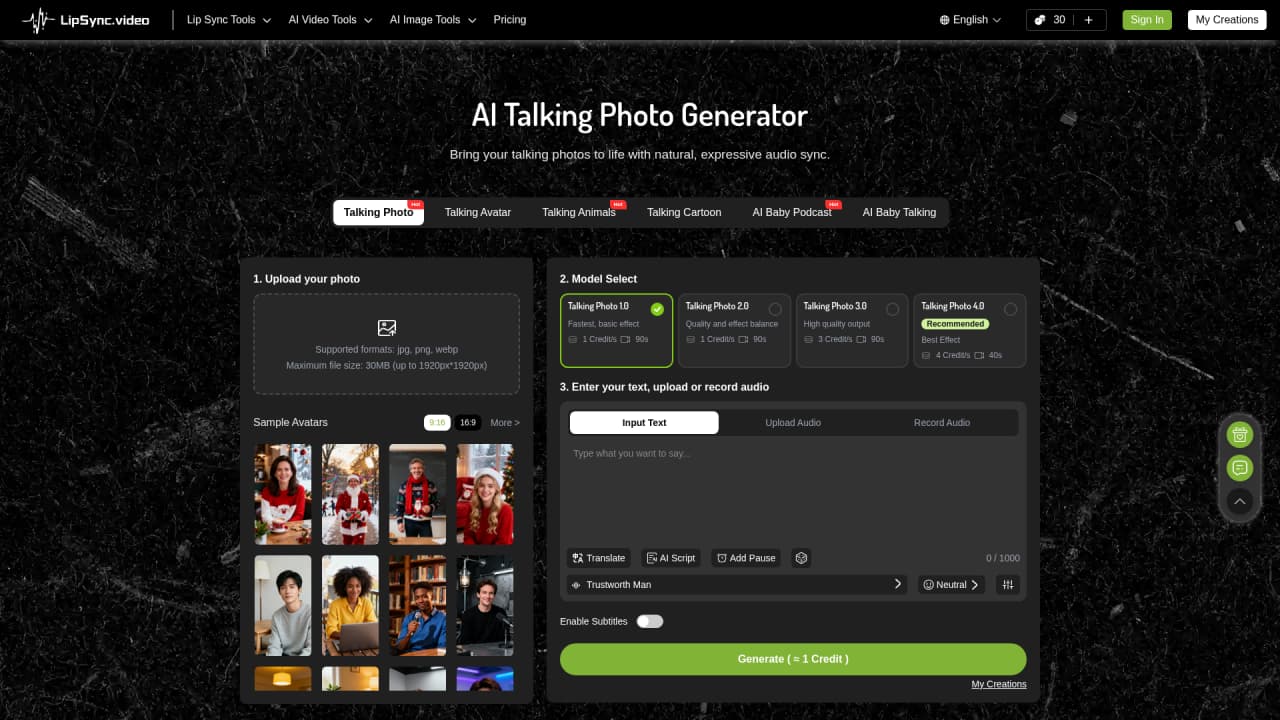Click the My Creations link below Generate

(999, 685)
